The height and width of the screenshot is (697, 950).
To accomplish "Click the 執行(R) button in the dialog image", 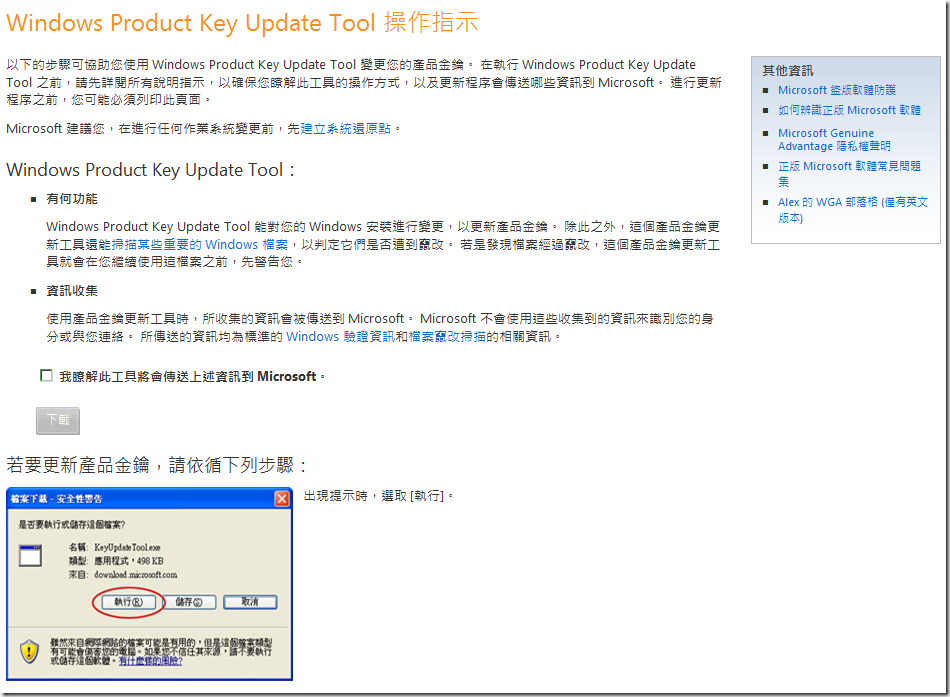I will tap(128, 602).
